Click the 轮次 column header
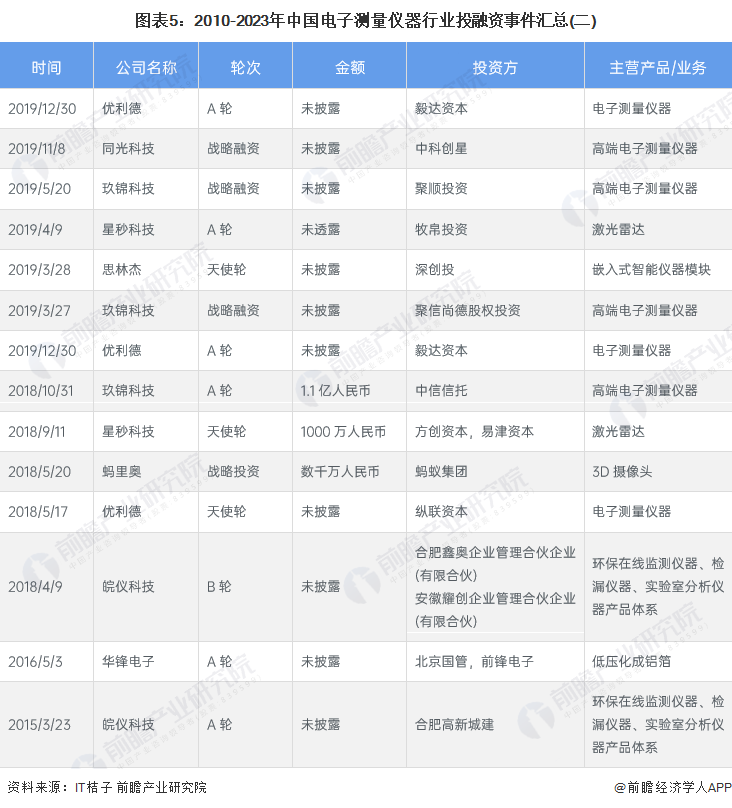This screenshot has width=732, height=808. (245, 68)
